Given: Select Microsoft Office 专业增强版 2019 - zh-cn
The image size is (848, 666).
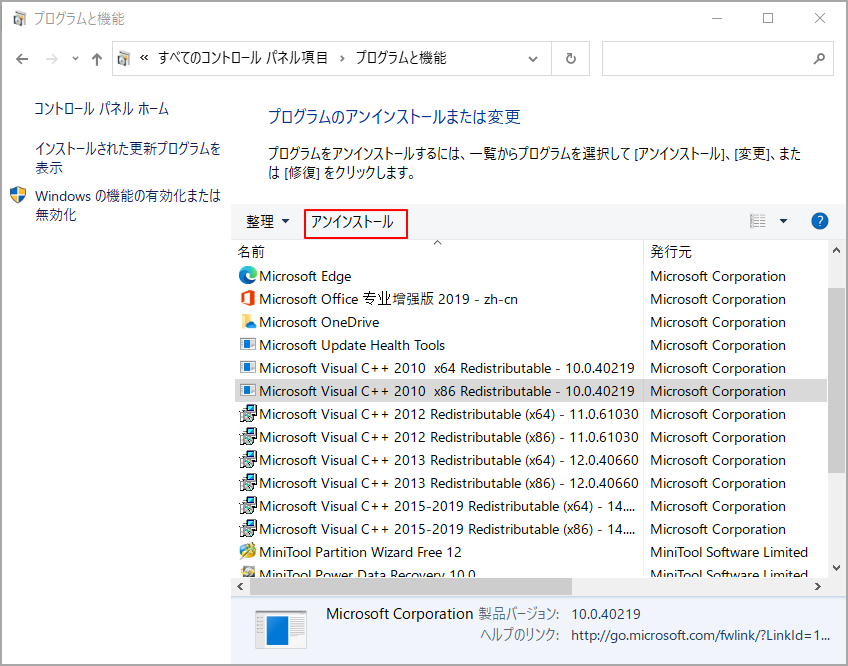Looking at the screenshot, I should click(x=388, y=299).
